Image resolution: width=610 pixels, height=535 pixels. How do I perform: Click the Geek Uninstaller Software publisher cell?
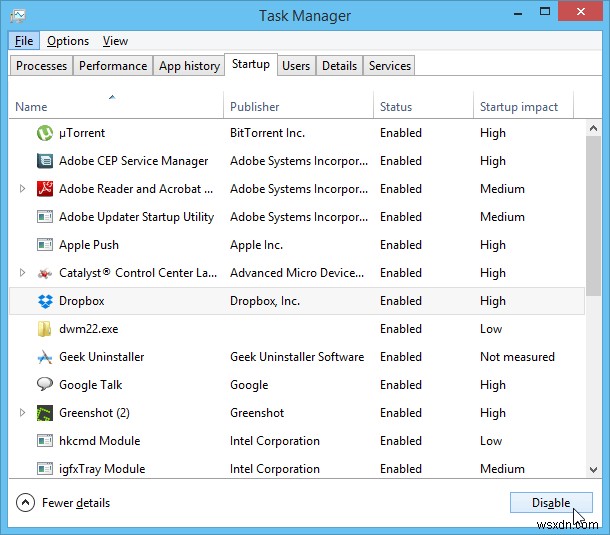pyautogui.click(x=297, y=357)
